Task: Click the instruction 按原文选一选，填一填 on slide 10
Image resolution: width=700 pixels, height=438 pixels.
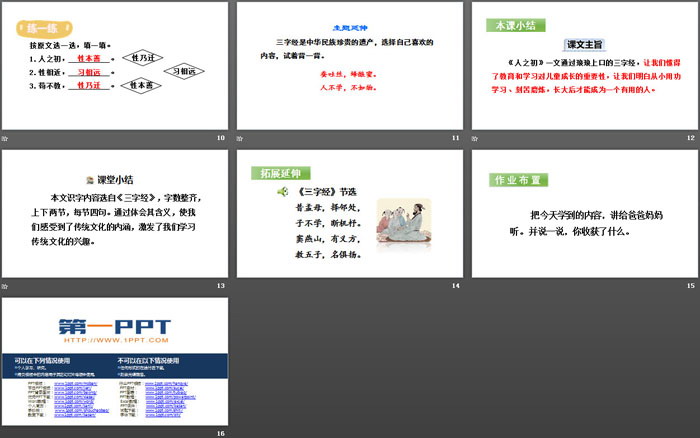Action: point(70,45)
